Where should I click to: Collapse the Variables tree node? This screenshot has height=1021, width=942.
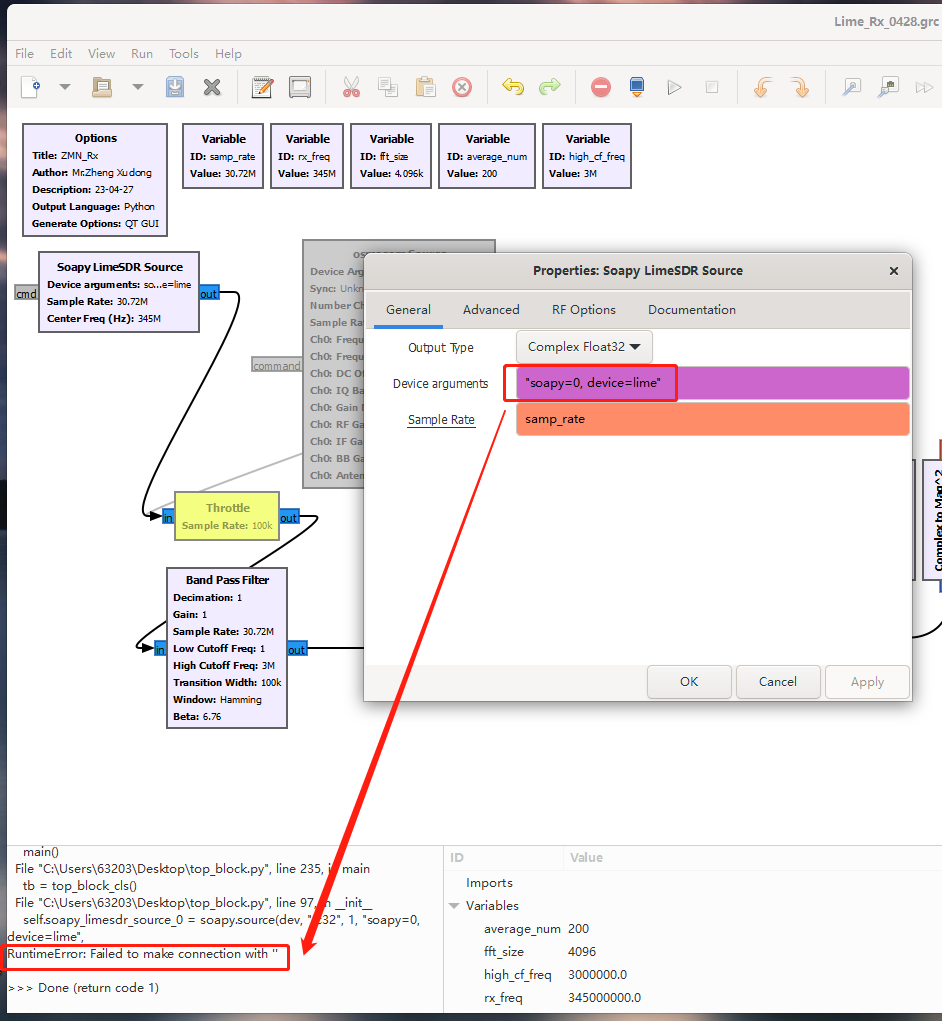click(x=454, y=906)
